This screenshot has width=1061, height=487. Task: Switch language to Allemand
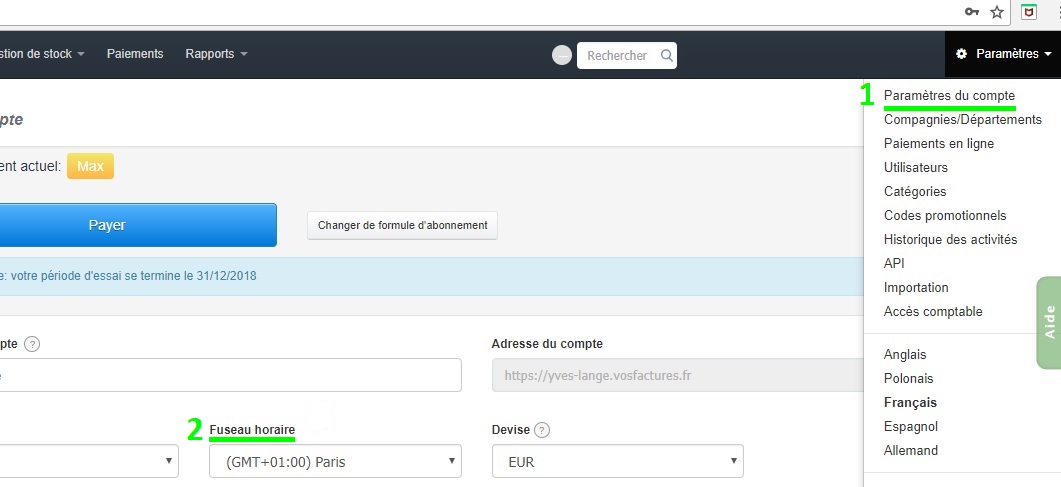[911, 450]
